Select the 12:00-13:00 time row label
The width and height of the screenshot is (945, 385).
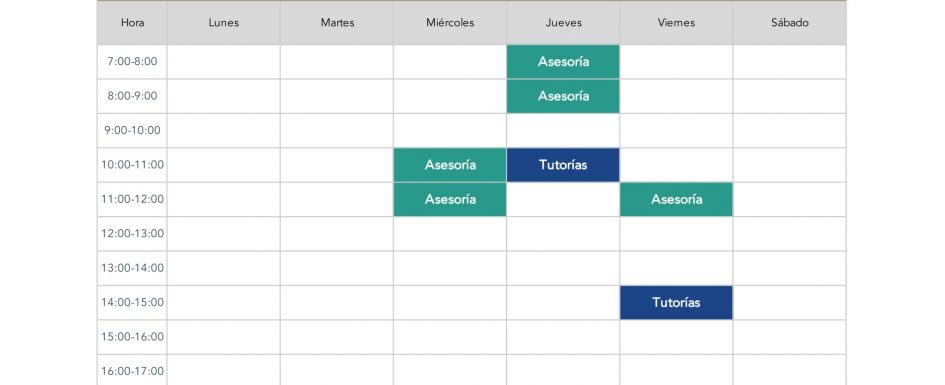(132, 233)
